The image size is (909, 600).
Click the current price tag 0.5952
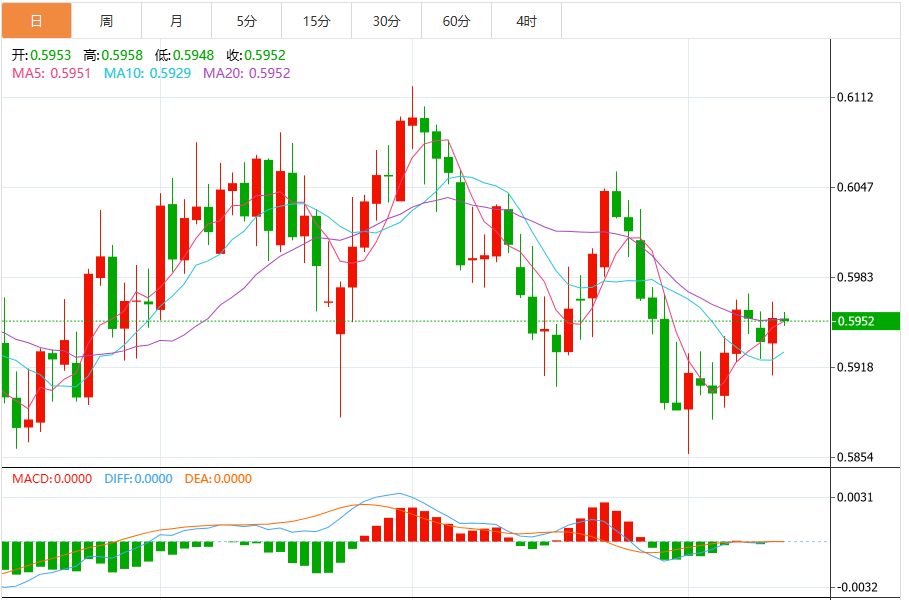(866, 321)
